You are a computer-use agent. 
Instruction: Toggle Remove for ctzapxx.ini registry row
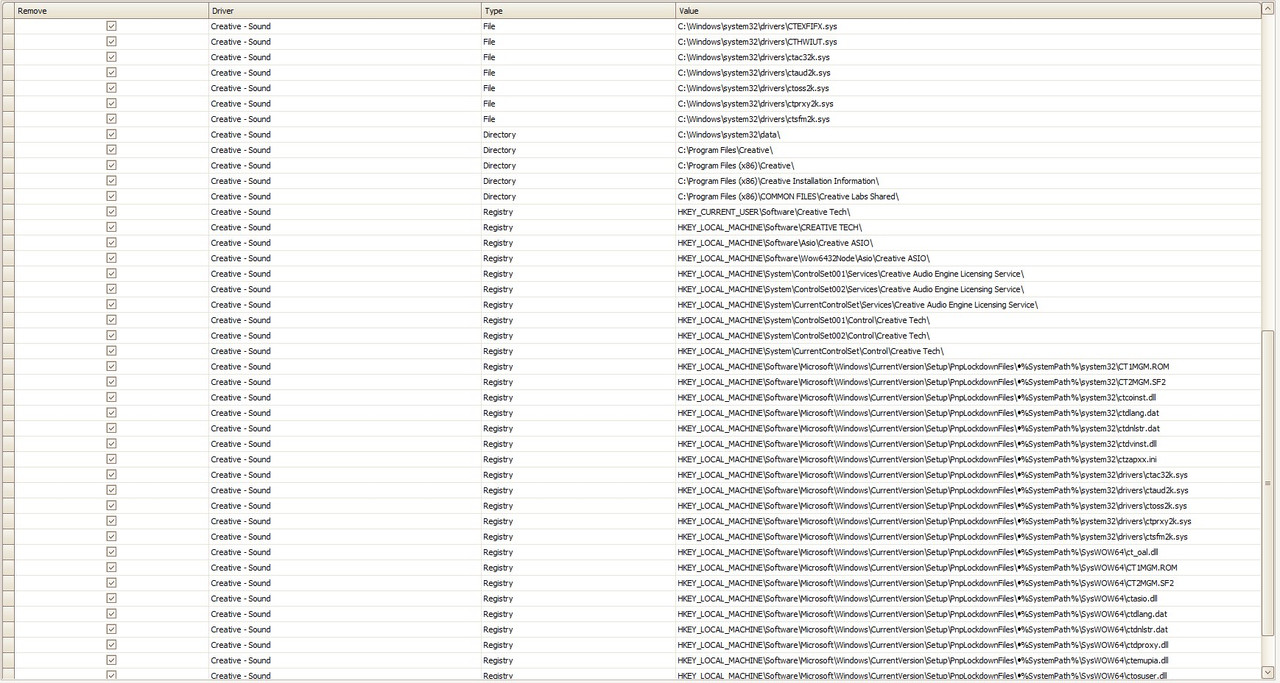[111, 459]
